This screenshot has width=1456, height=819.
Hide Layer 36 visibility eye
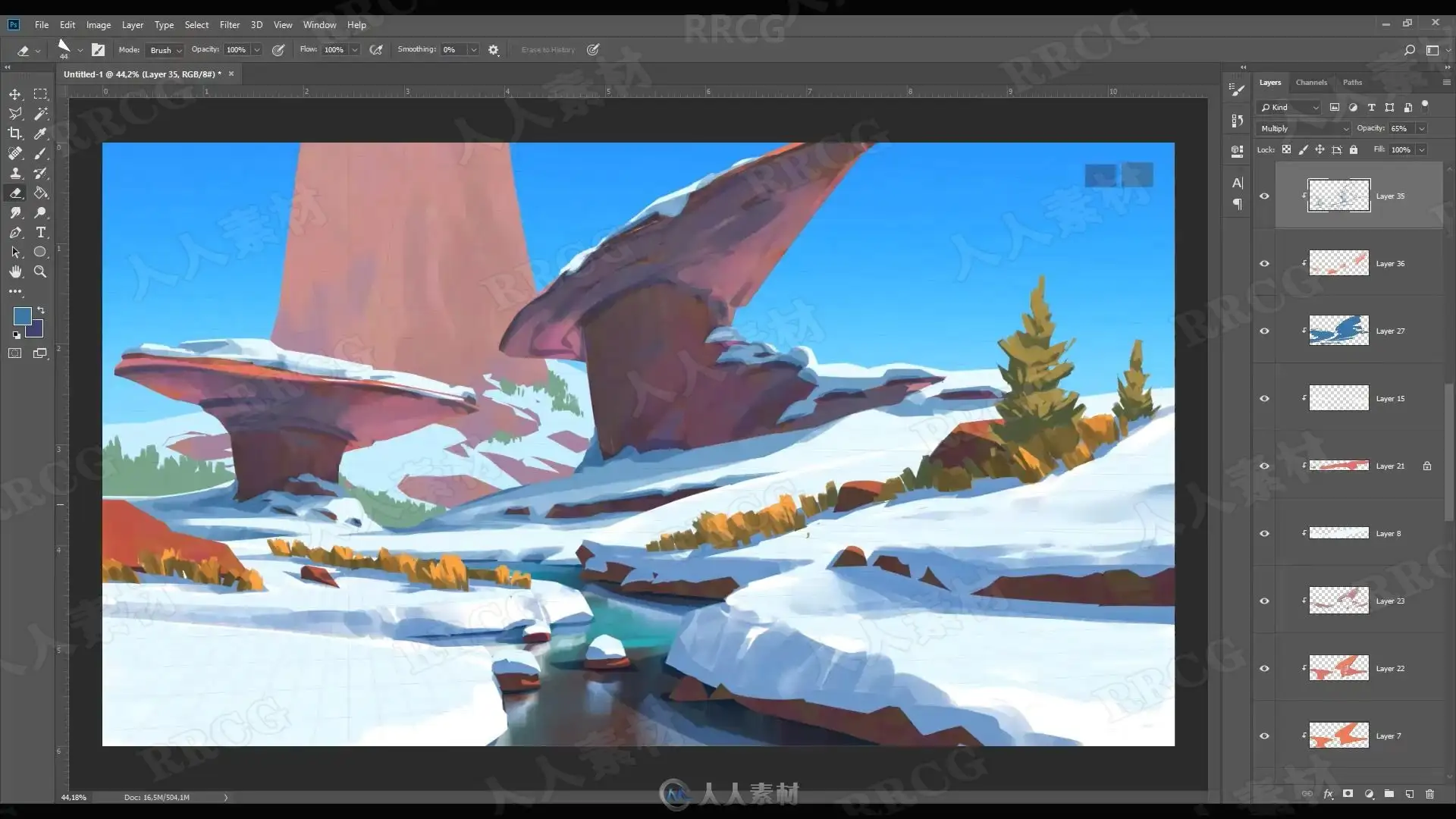click(1264, 264)
